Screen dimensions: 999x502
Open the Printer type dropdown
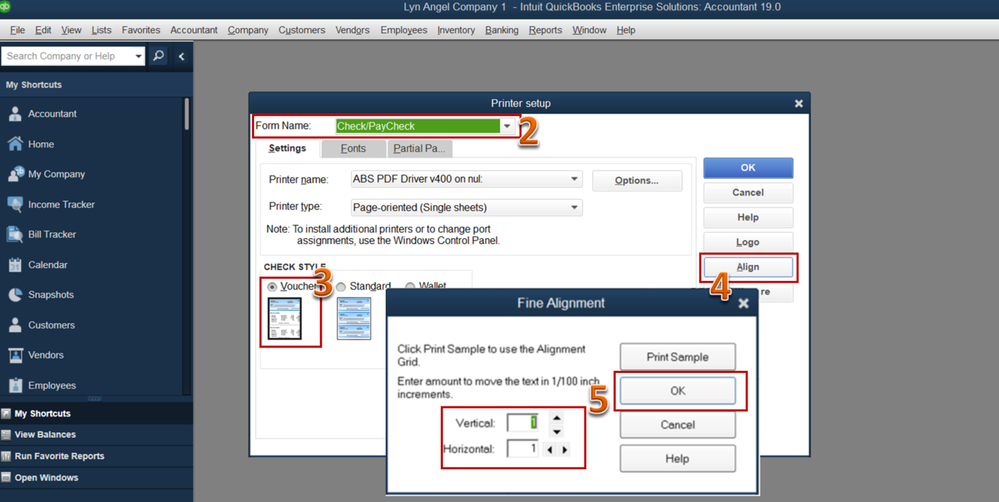tap(575, 207)
